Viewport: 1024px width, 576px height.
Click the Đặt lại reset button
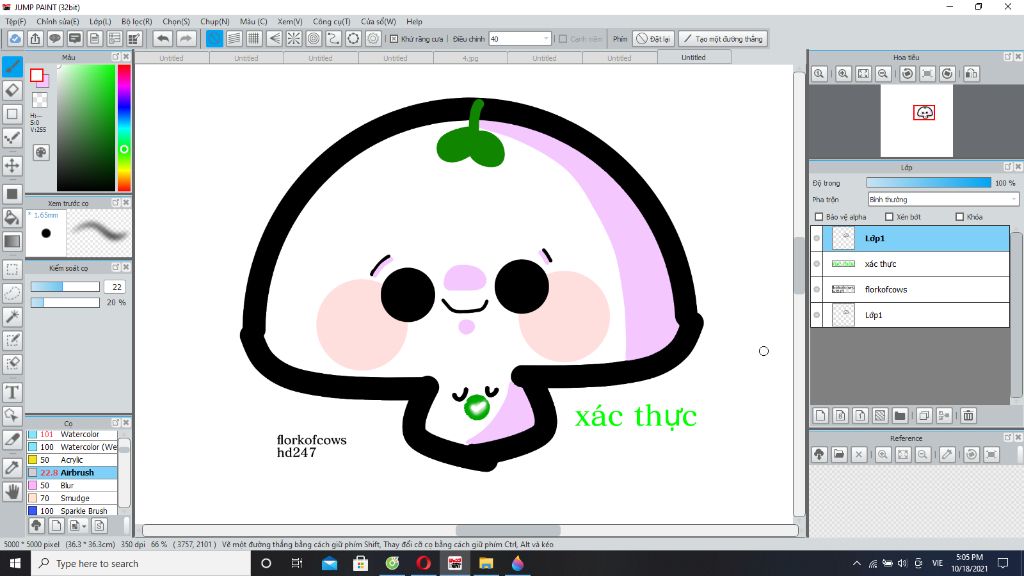tap(653, 39)
